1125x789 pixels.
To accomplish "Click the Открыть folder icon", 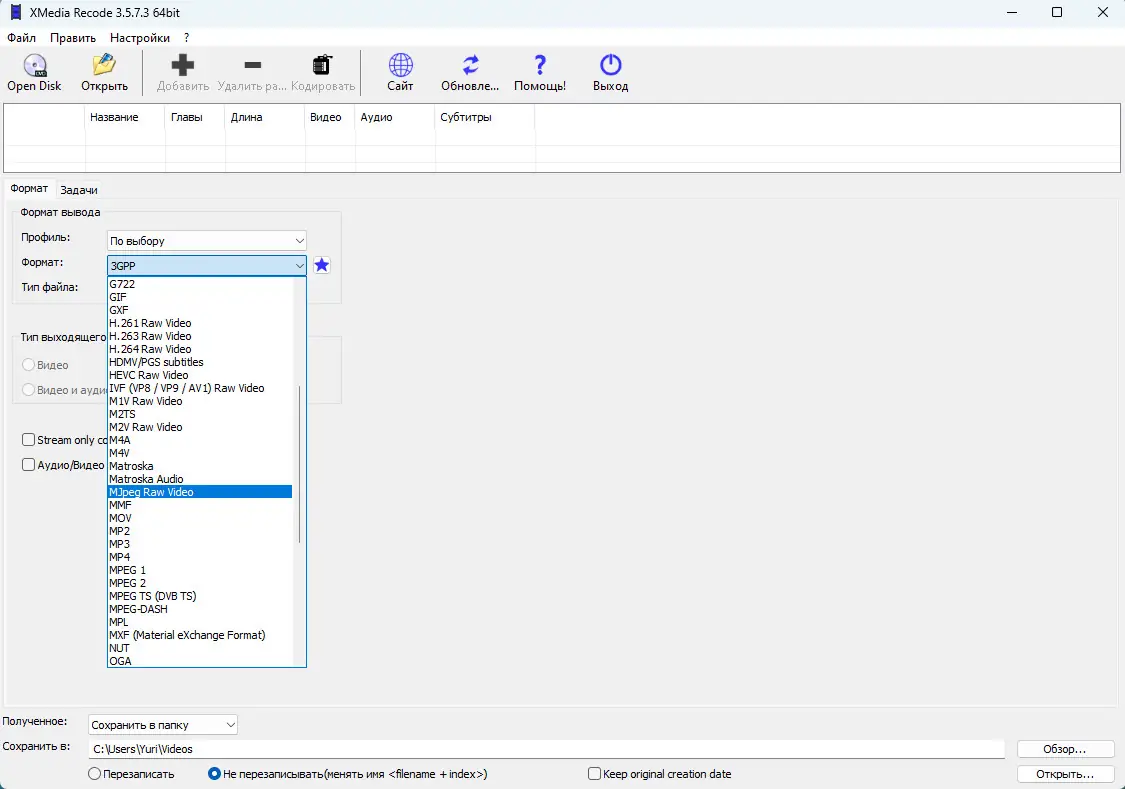I will coord(104,65).
